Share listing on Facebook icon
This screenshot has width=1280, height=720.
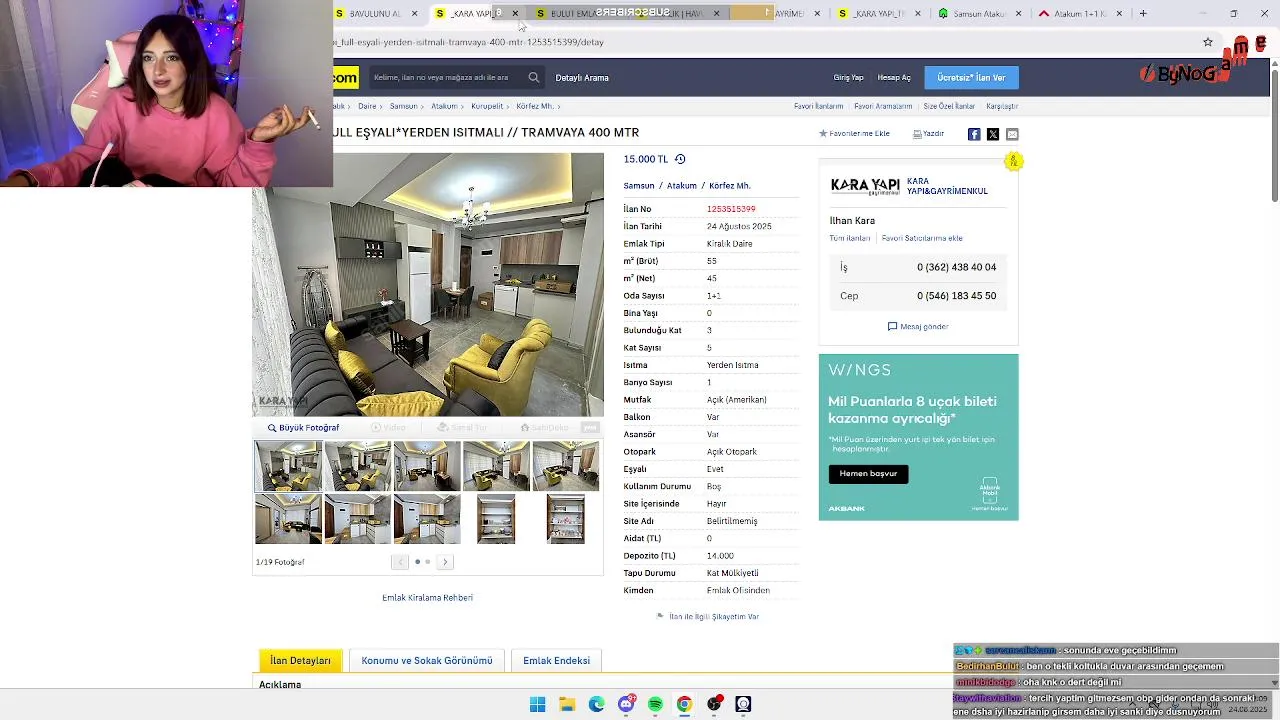[974, 134]
